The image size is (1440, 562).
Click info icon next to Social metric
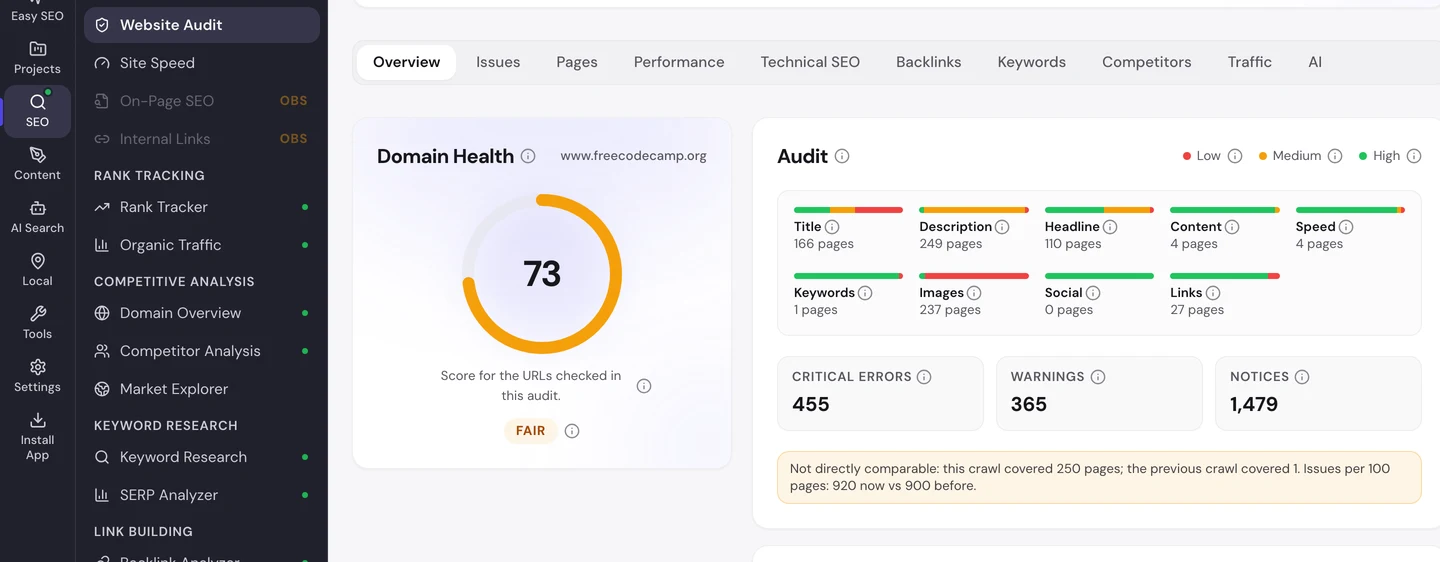1093,293
